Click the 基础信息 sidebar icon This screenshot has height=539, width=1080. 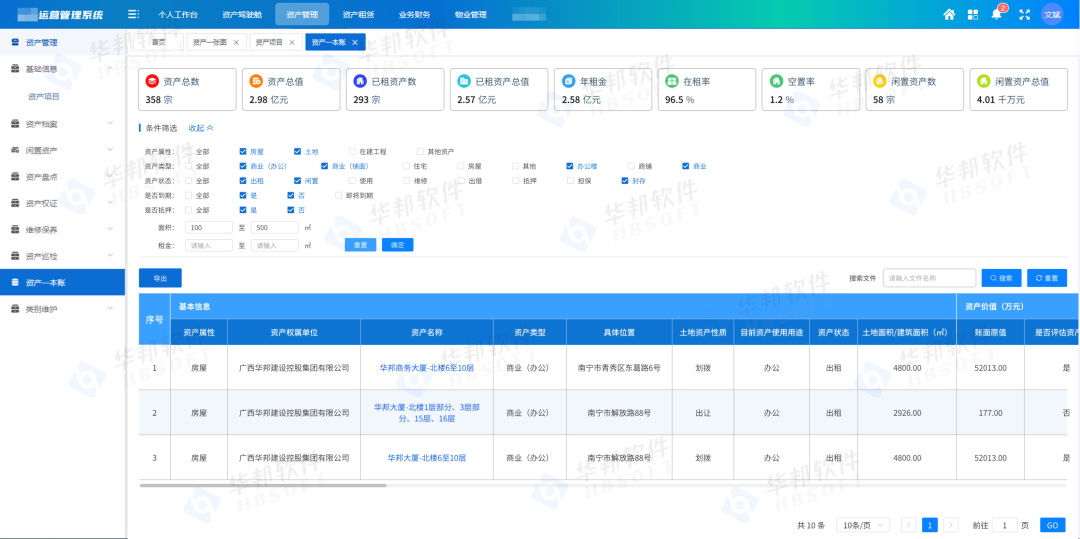tap(15, 69)
